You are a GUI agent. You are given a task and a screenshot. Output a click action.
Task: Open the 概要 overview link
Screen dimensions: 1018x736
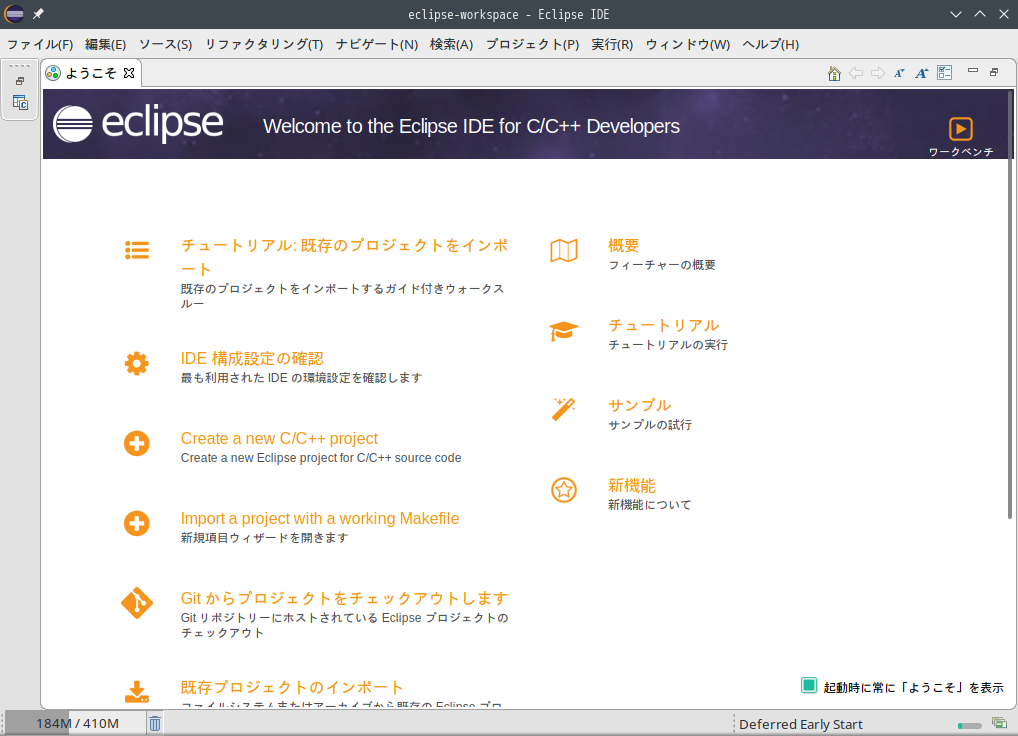[623, 245]
